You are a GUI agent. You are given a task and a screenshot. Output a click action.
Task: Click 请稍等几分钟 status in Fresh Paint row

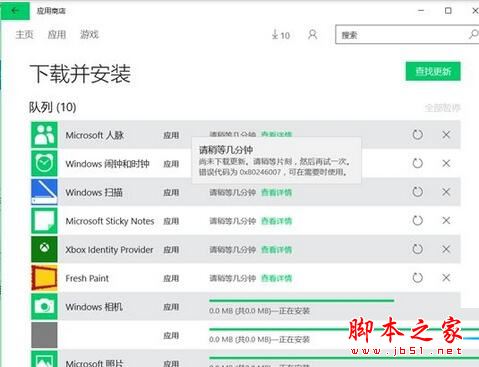[232, 278]
